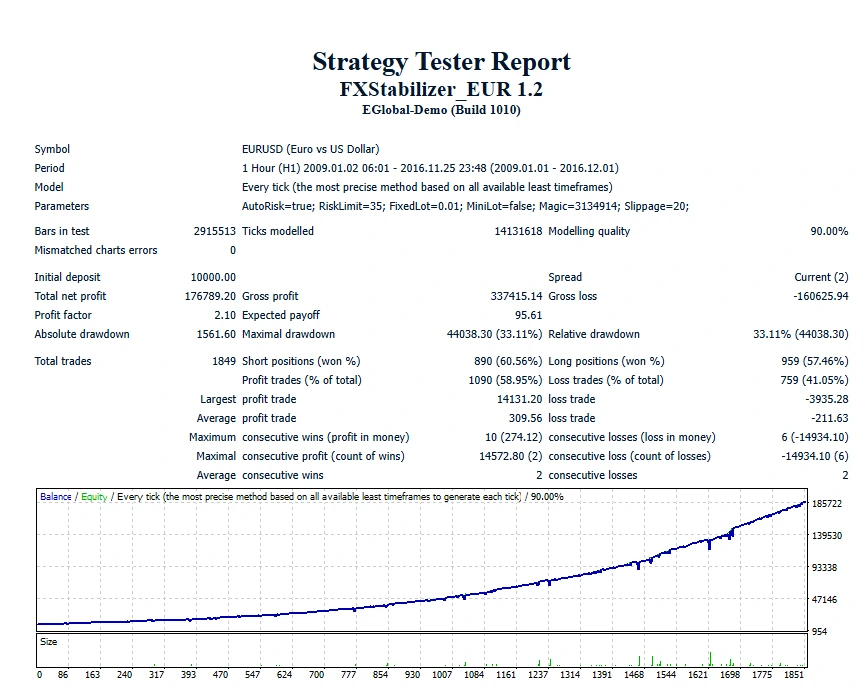Viewport: 866px width, 690px height.
Task: Click the Profit factor value 2.10
Action: click(223, 315)
